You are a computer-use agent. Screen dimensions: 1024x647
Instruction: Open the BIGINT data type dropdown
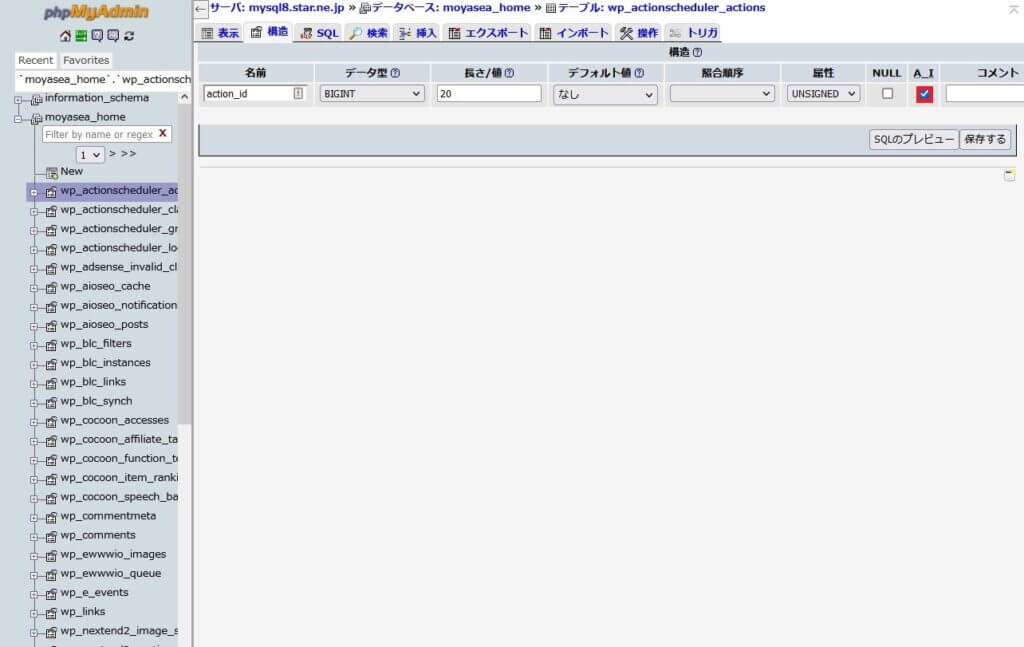pyautogui.click(x=372, y=94)
